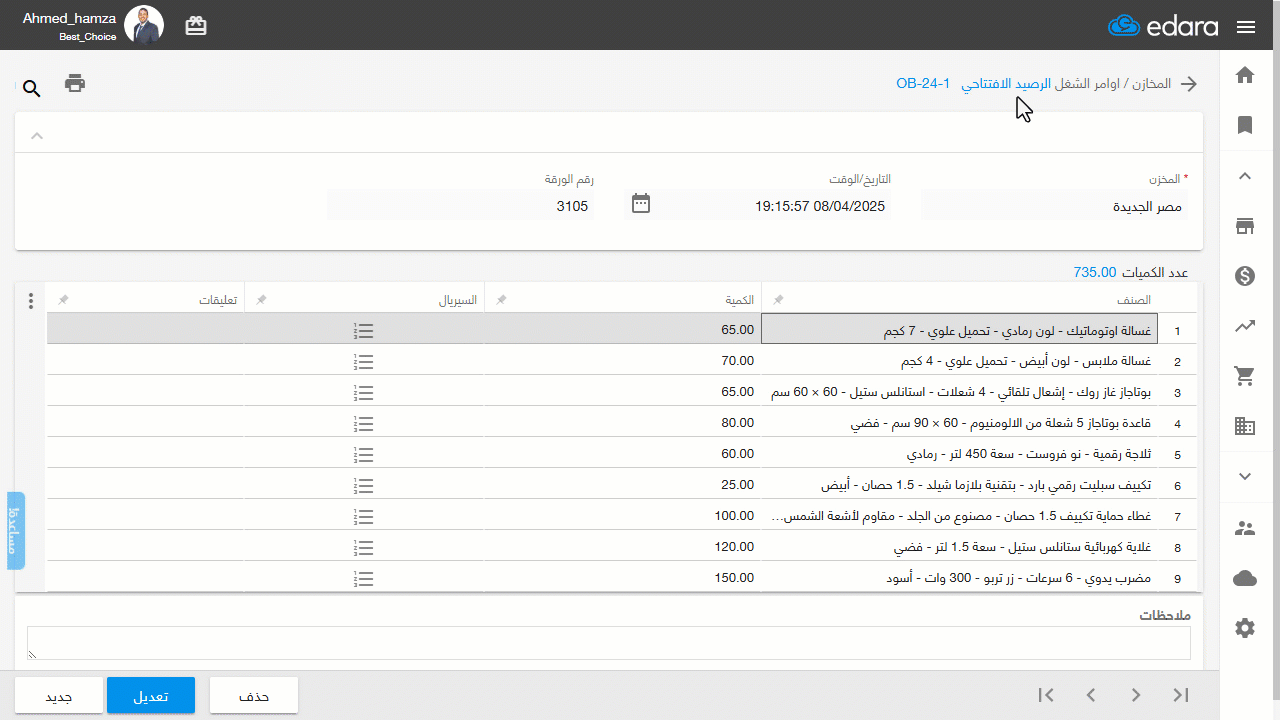Pin the الكمية column
Screen dimensions: 1280x720
pyautogui.click(x=502, y=300)
